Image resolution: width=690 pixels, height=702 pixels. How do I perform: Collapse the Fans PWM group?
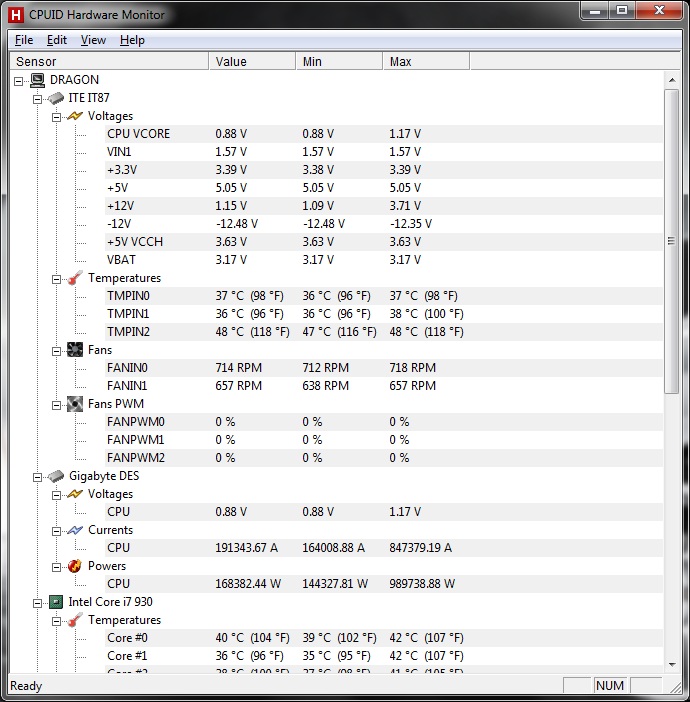click(56, 405)
